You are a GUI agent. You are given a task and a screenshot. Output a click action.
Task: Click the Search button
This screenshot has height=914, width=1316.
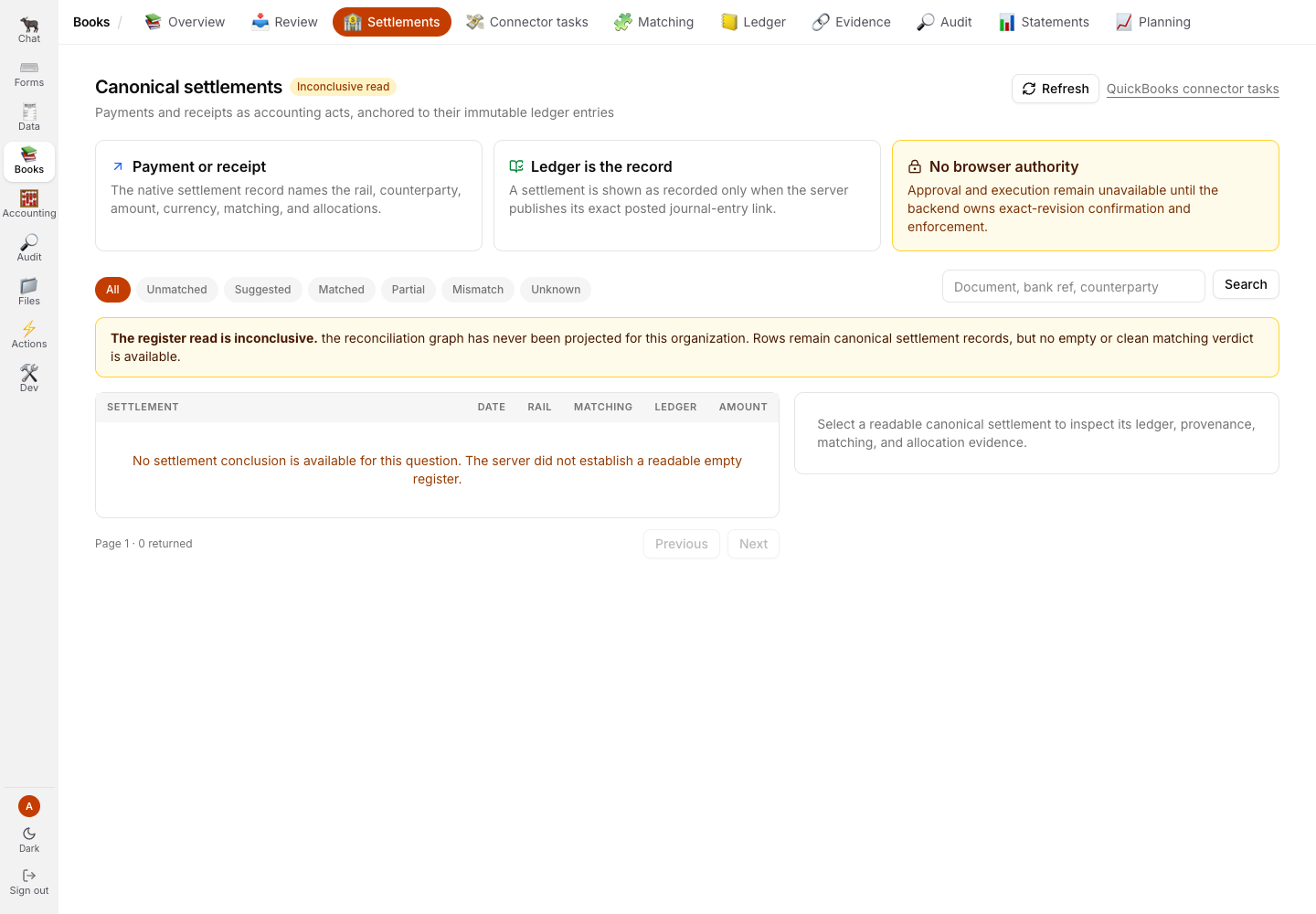click(1246, 284)
